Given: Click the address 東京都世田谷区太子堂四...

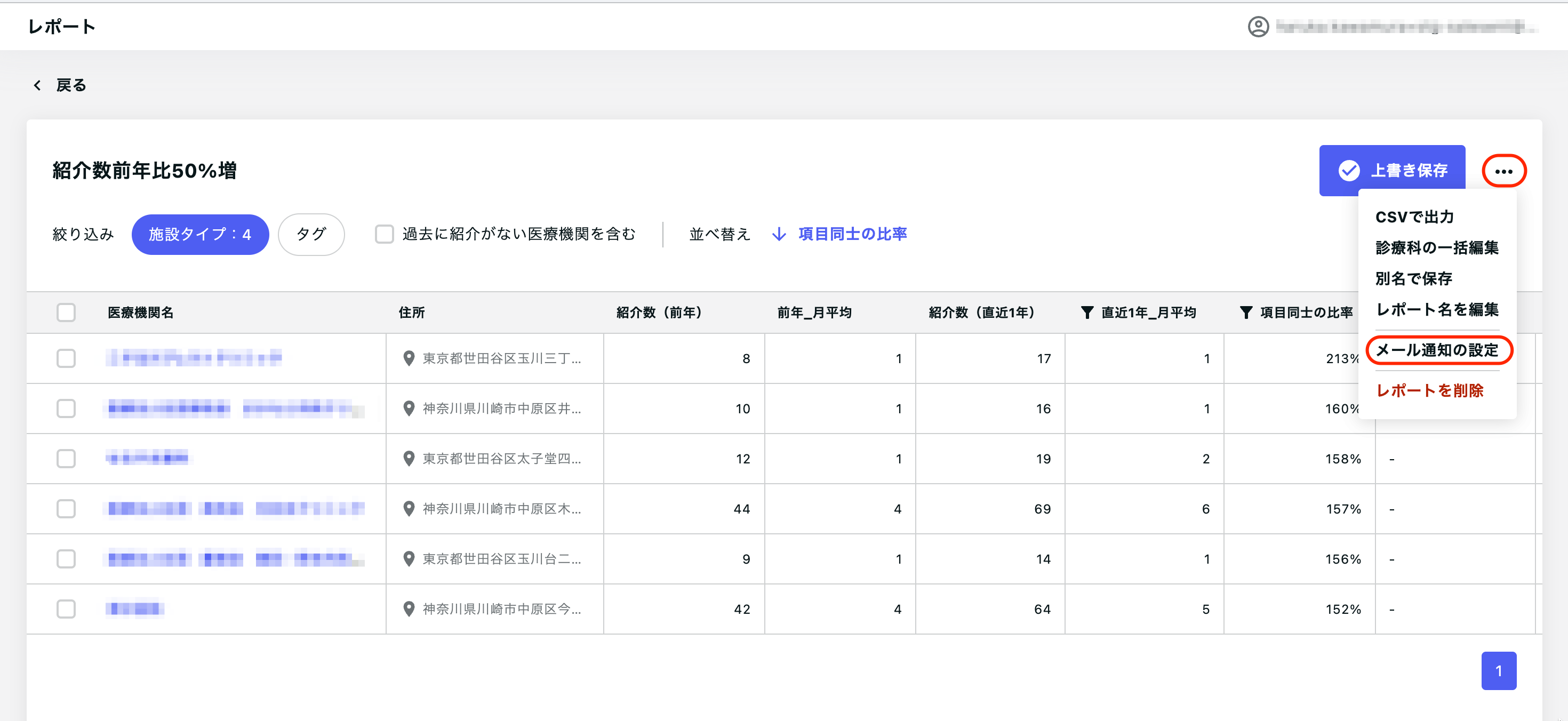Looking at the screenshot, I should pyautogui.click(x=501, y=459).
